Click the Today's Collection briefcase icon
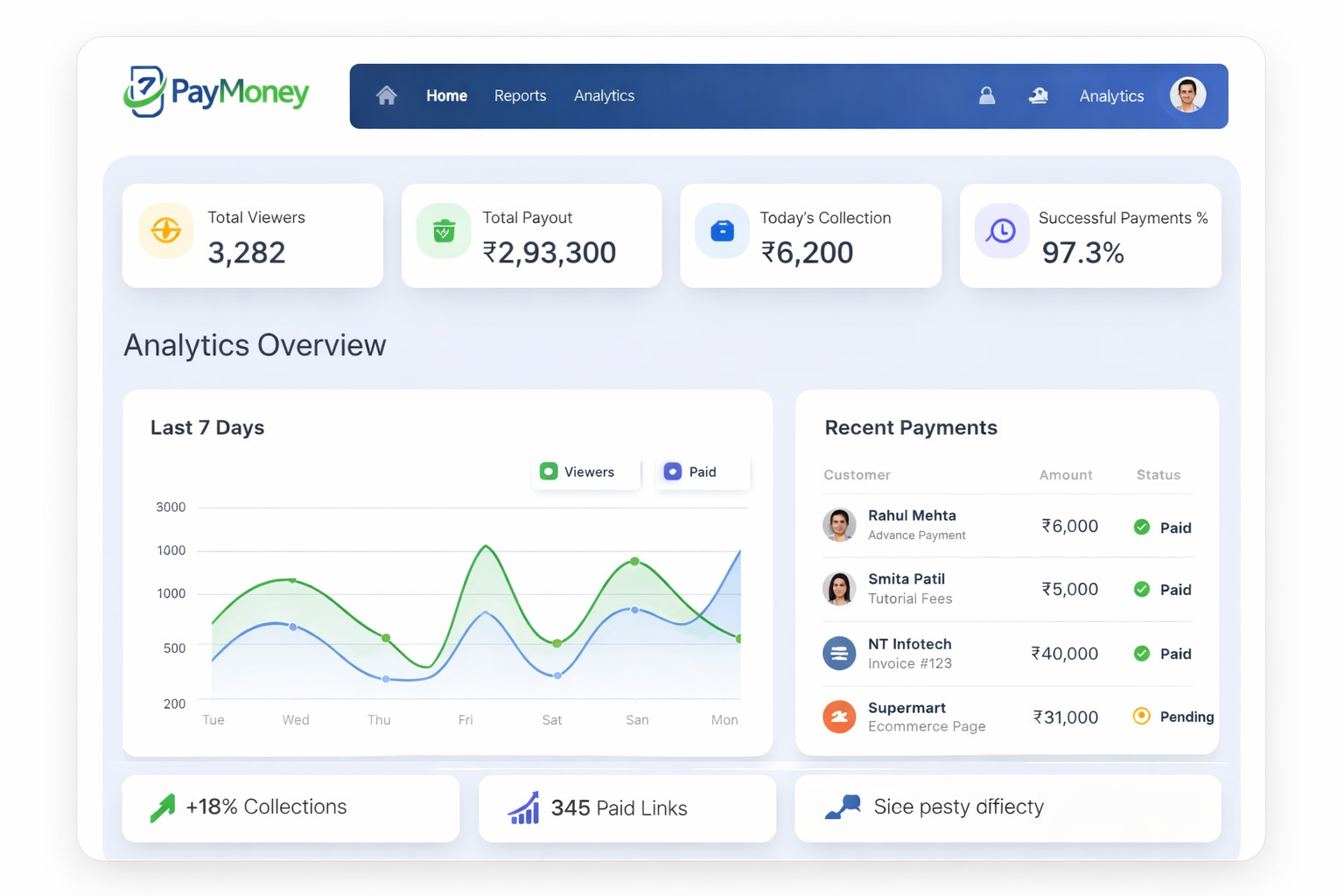Image resolution: width=1344 pixels, height=896 pixels. pos(722,230)
